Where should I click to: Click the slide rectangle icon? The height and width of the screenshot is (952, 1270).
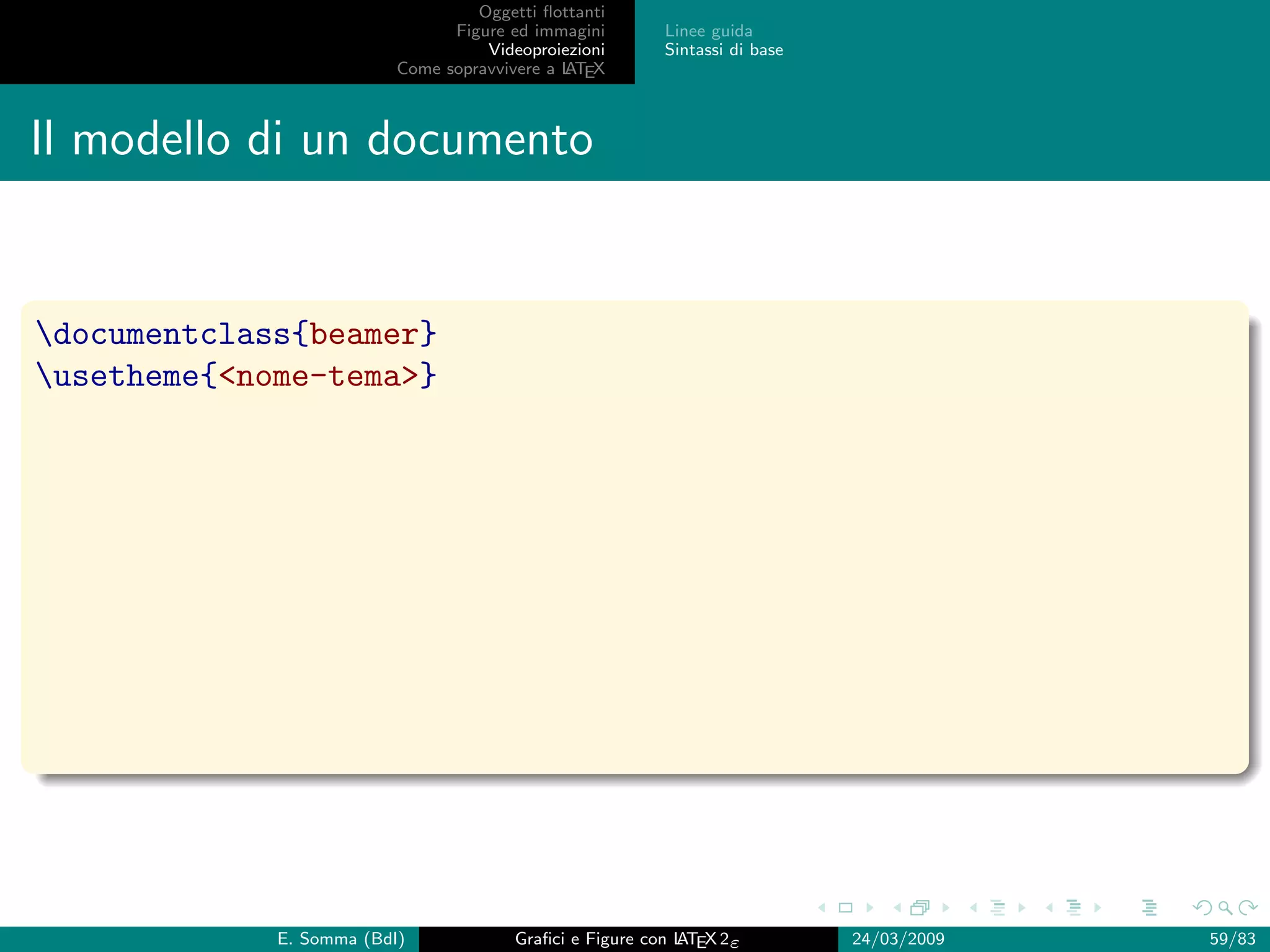click(845, 908)
